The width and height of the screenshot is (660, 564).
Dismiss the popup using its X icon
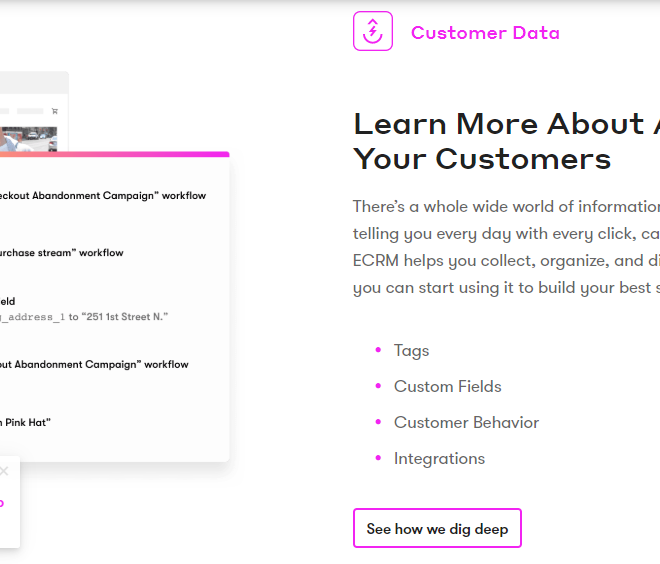(x=4, y=471)
